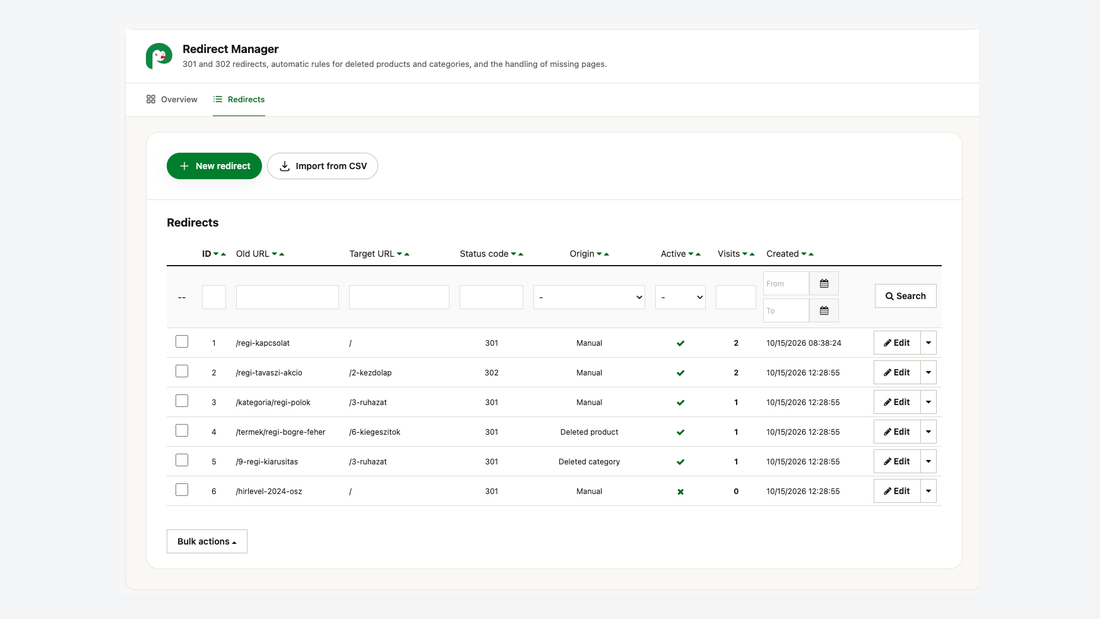Sort Created column ascending
1100x619 pixels.
click(811, 254)
